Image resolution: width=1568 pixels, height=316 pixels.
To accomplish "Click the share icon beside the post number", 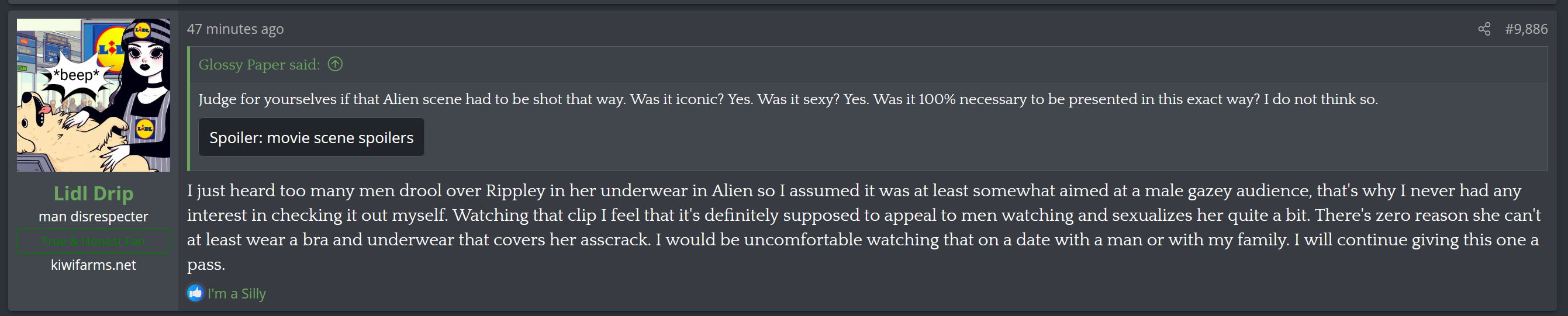I will point(1484,29).
